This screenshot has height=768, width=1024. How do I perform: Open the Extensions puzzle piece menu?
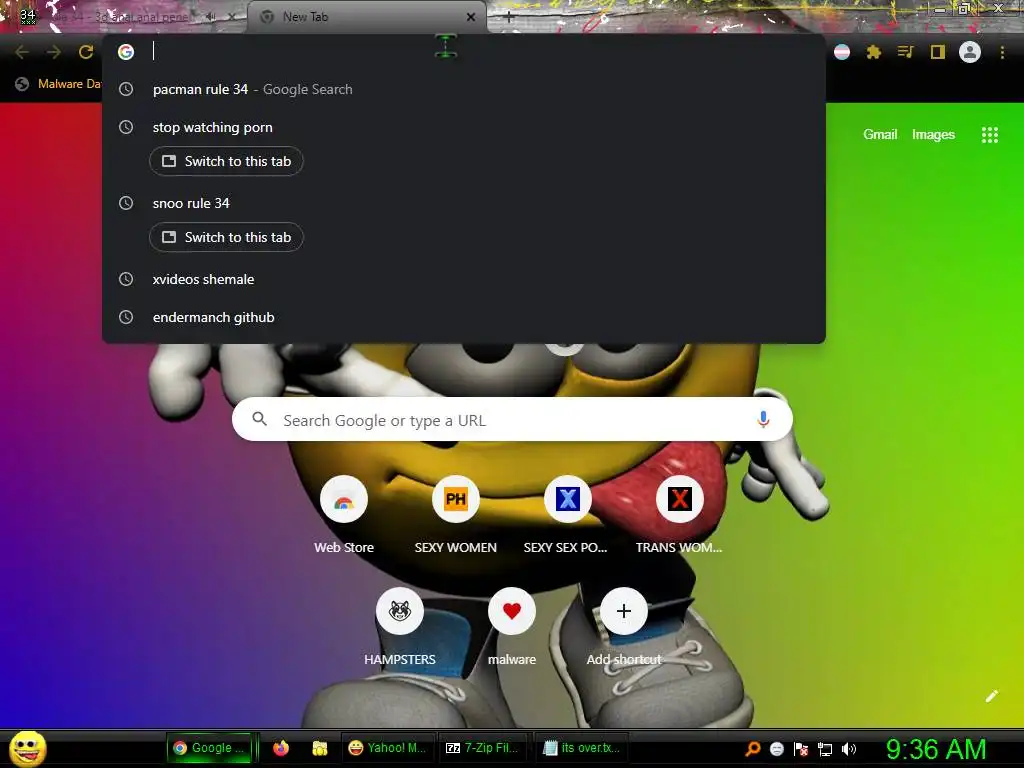(874, 52)
